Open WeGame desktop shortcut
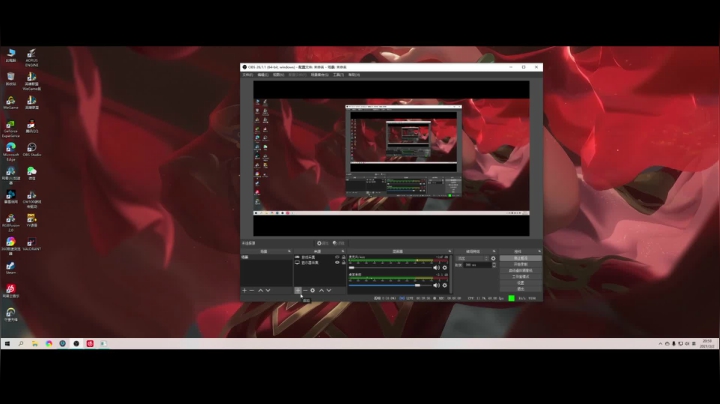The image size is (720, 404). [x=11, y=102]
